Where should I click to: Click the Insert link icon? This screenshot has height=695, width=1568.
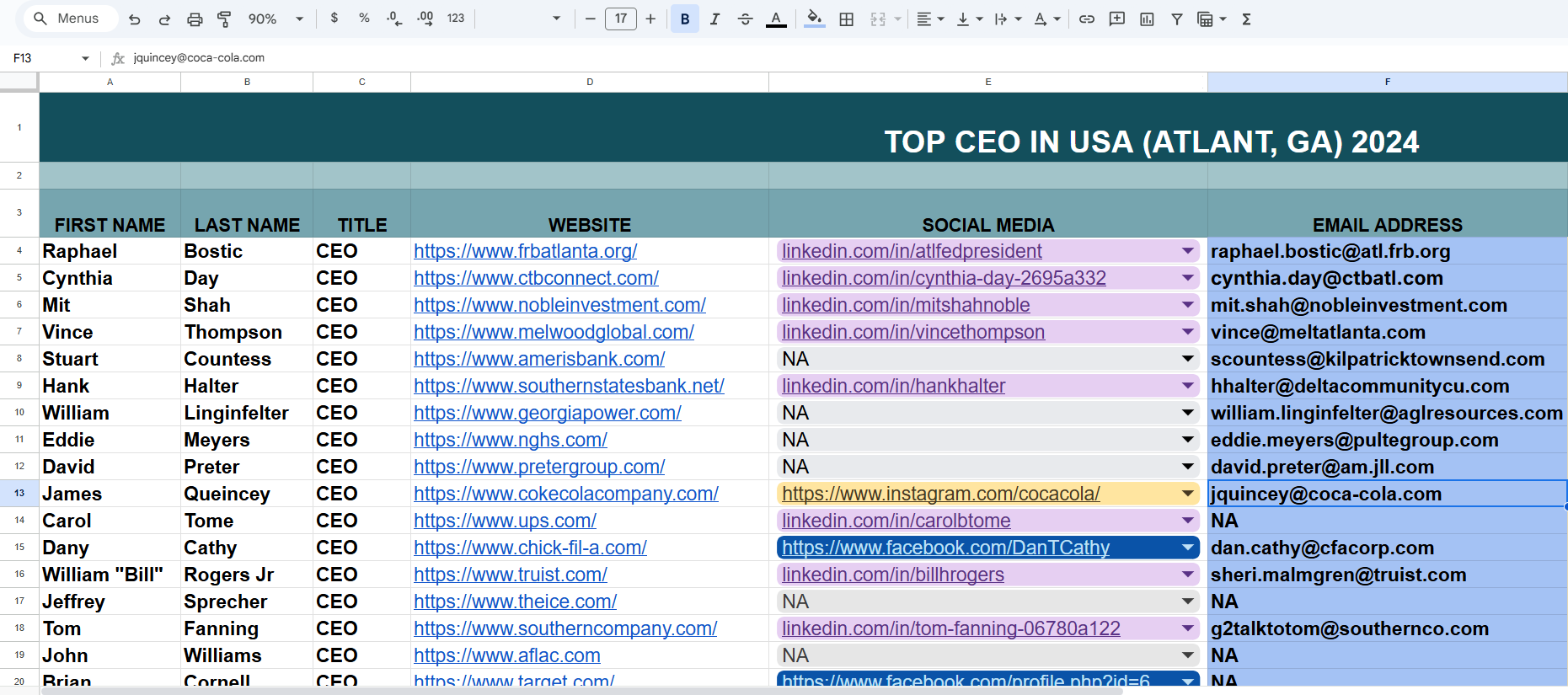[1087, 19]
